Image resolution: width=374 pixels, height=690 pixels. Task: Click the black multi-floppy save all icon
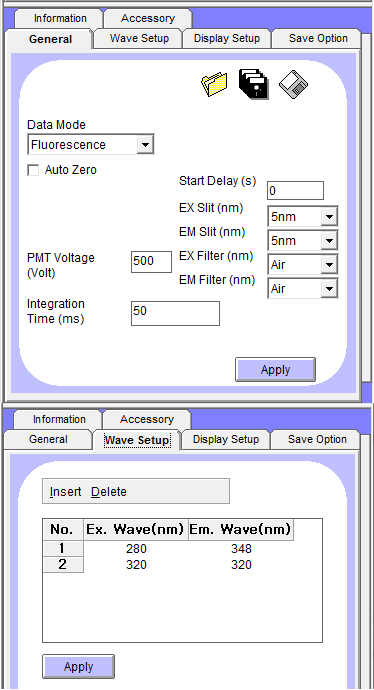click(x=253, y=84)
